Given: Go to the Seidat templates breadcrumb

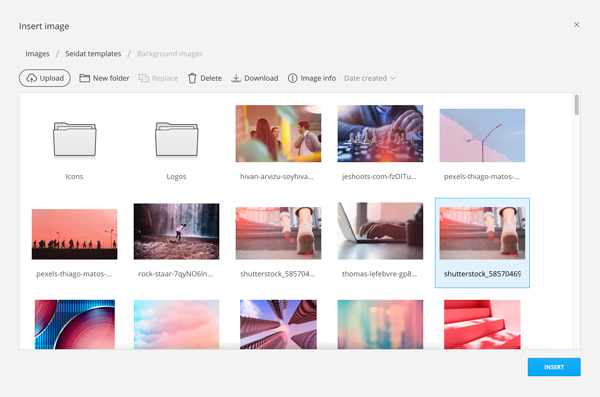Looking at the screenshot, I should tap(93, 54).
